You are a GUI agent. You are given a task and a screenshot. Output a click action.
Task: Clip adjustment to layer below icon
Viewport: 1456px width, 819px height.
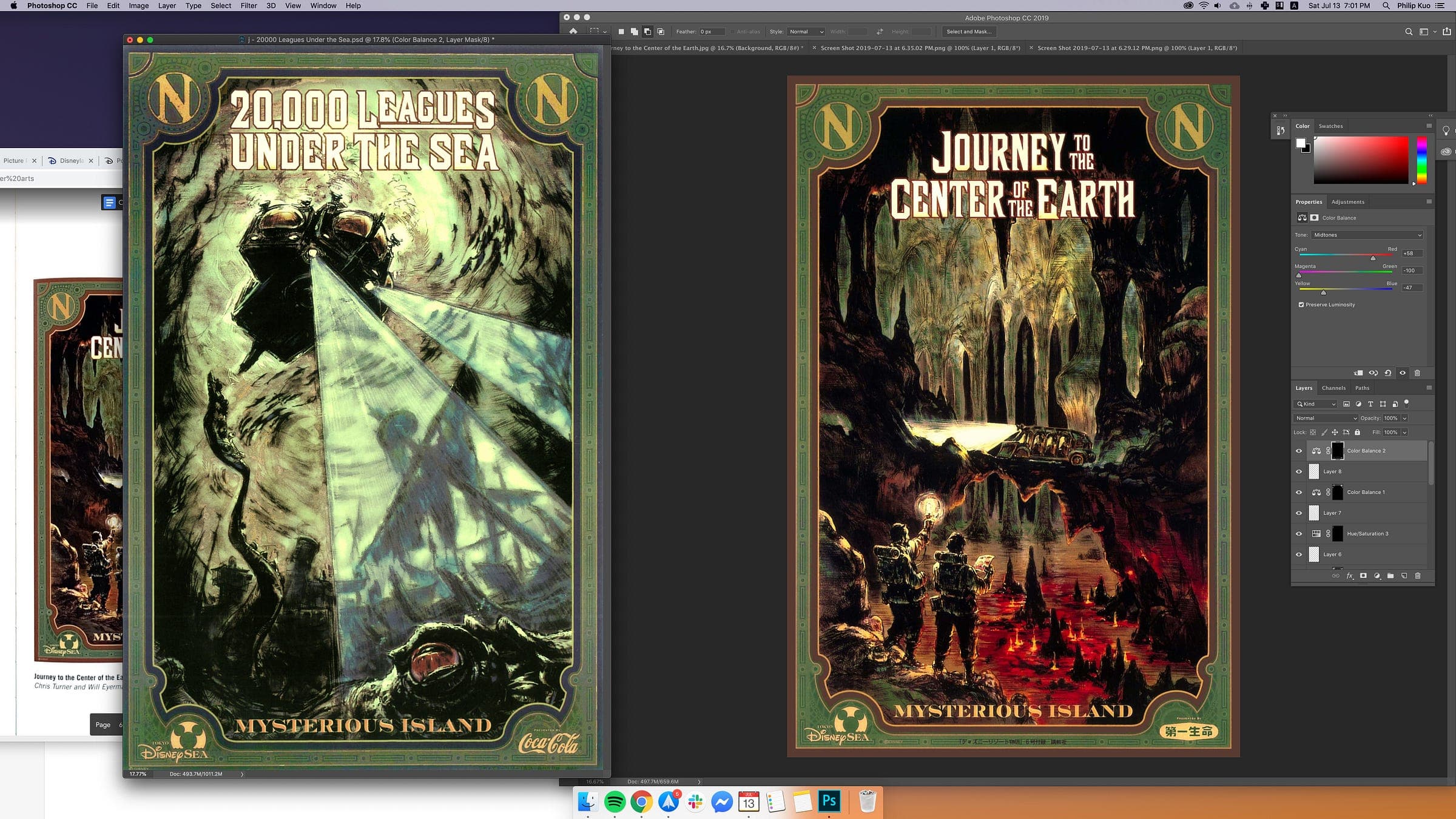tap(1358, 373)
